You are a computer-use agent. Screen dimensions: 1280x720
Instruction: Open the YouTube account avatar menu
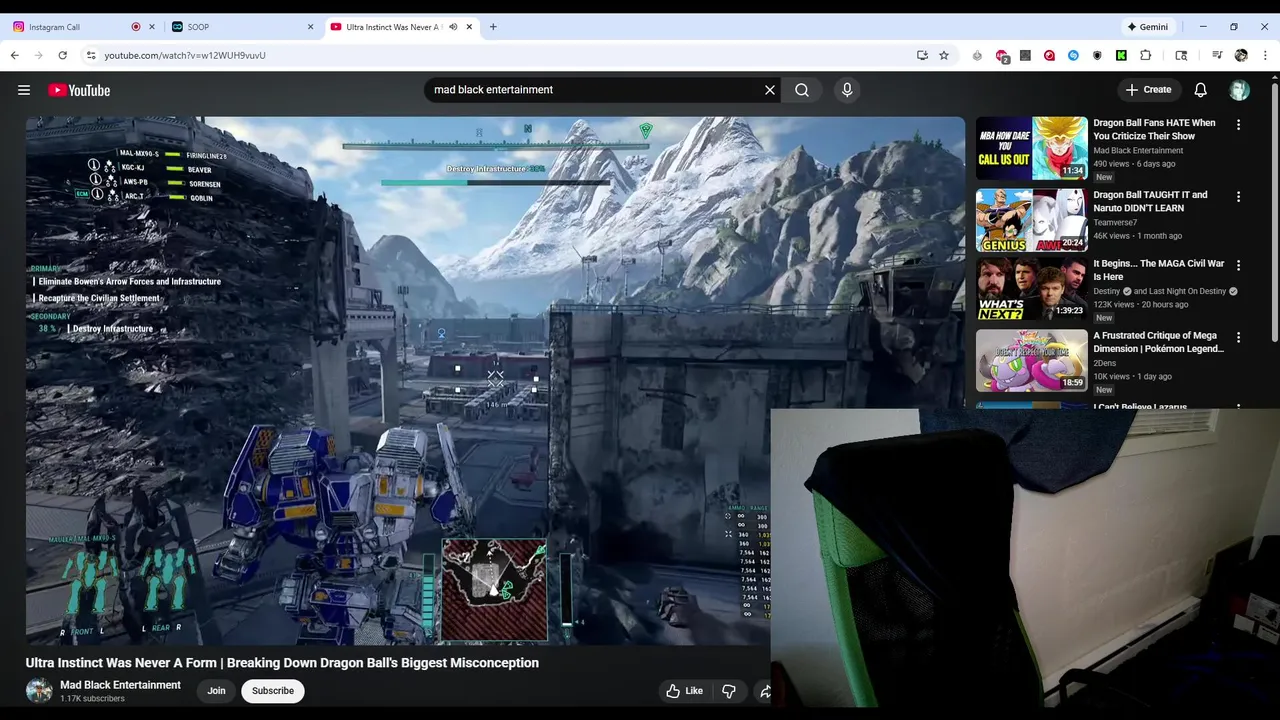point(1240,90)
